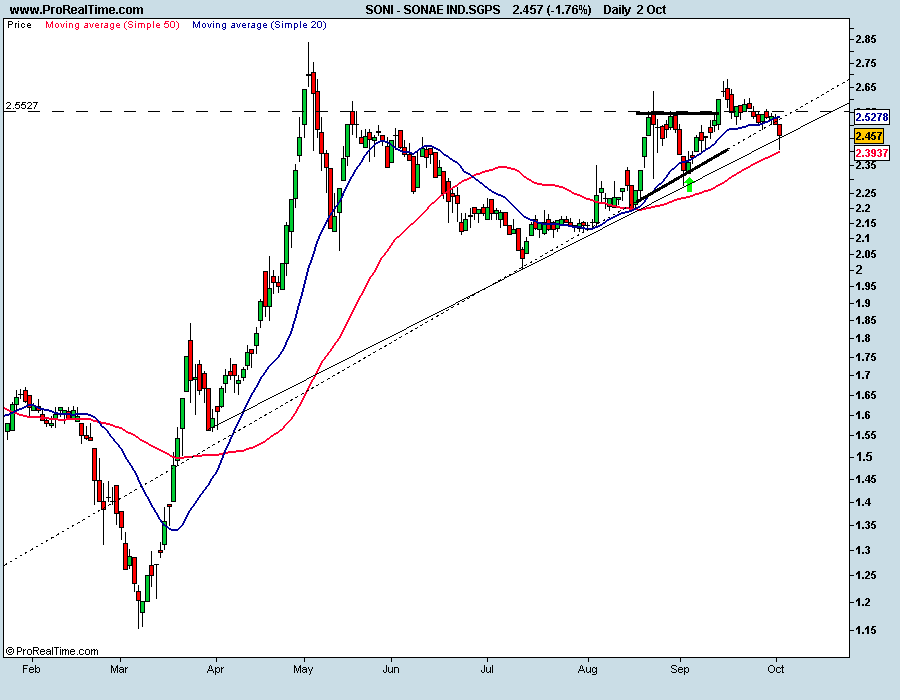Click the 2.65 price axis label
The image size is (900, 700).
(x=866, y=87)
